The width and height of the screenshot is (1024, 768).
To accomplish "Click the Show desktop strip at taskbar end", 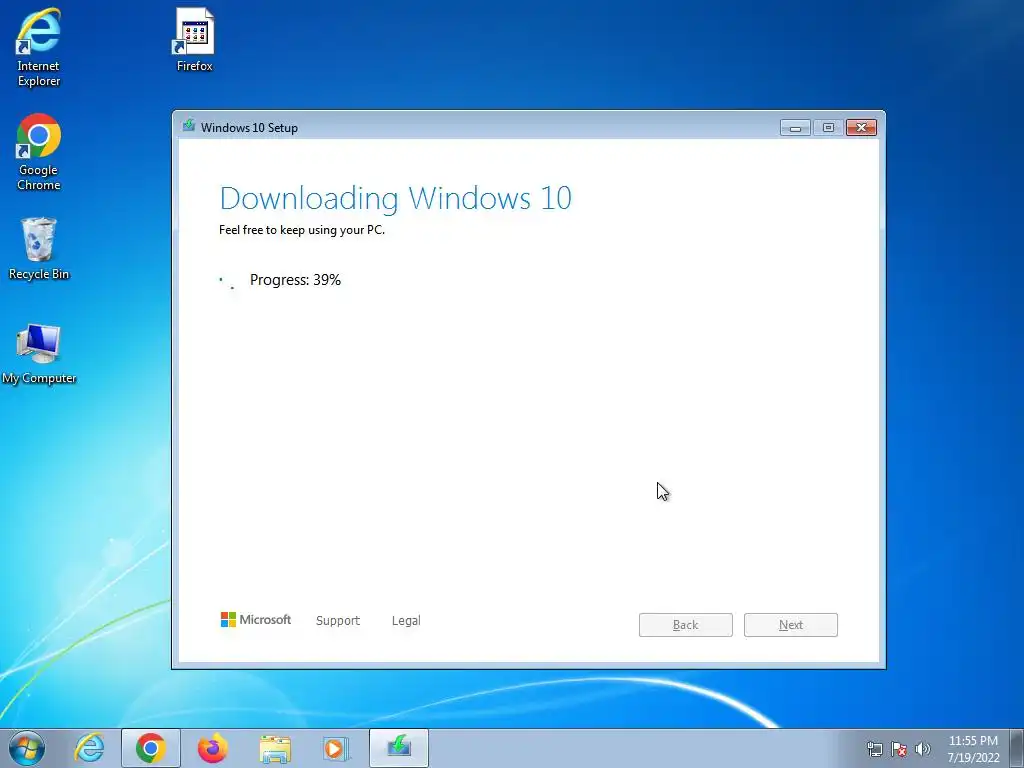I will click(x=1017, y=748).
